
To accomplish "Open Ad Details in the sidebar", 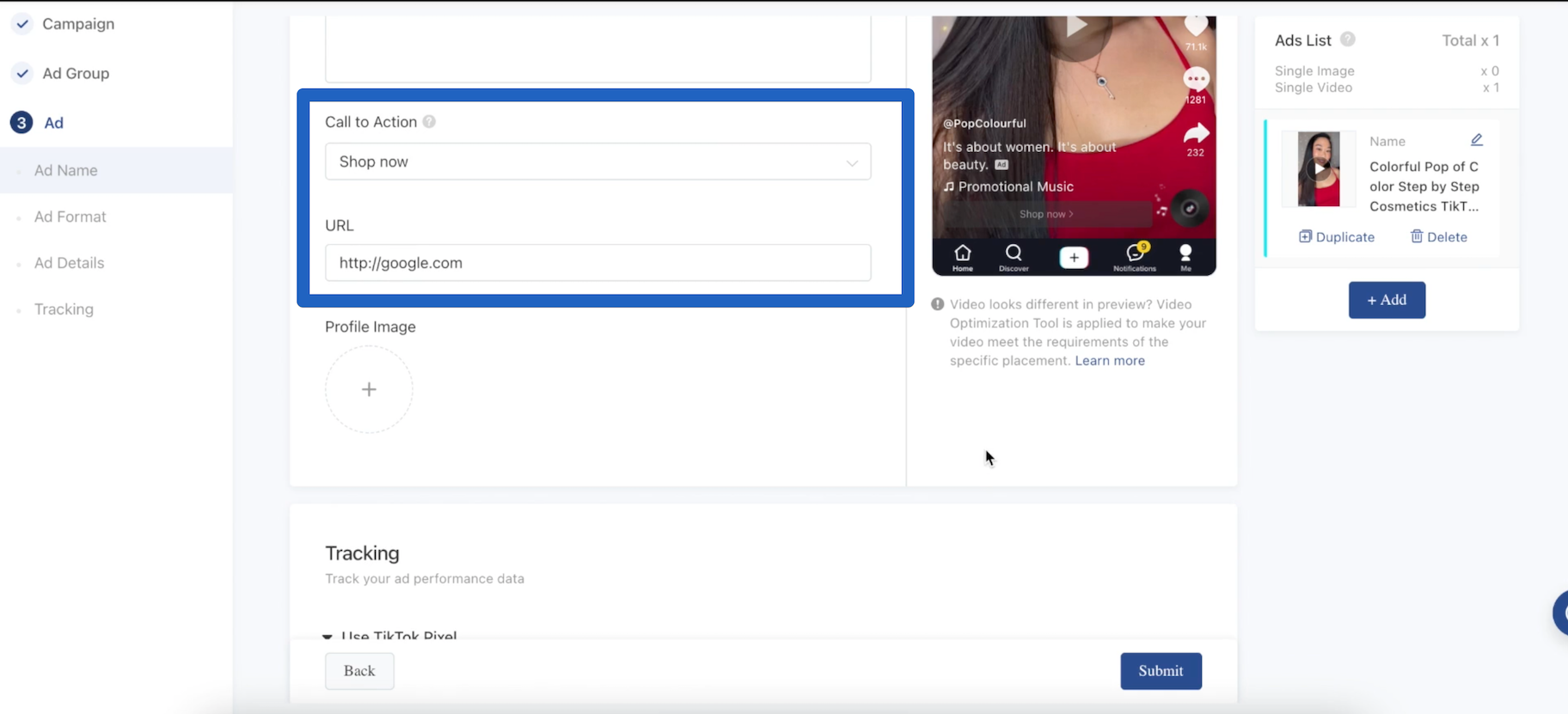I will [x=69, y=263].
